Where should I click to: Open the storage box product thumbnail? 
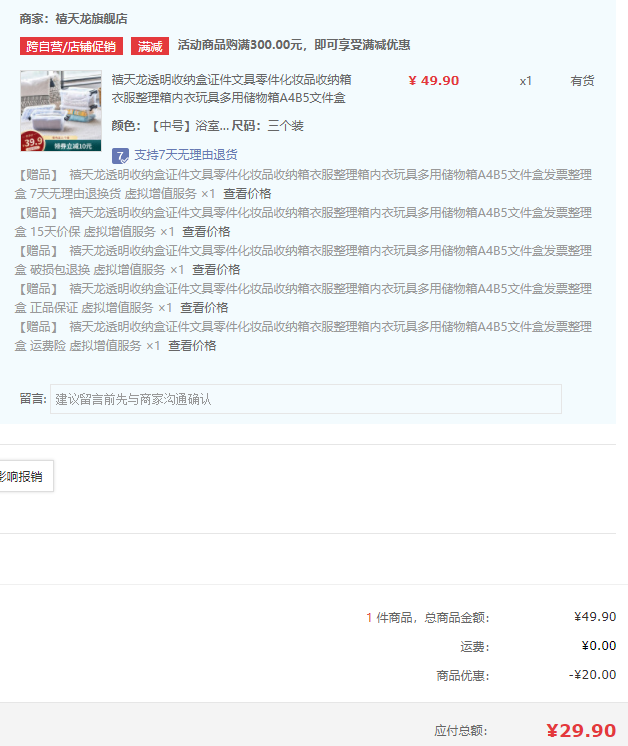click(61, 111)
